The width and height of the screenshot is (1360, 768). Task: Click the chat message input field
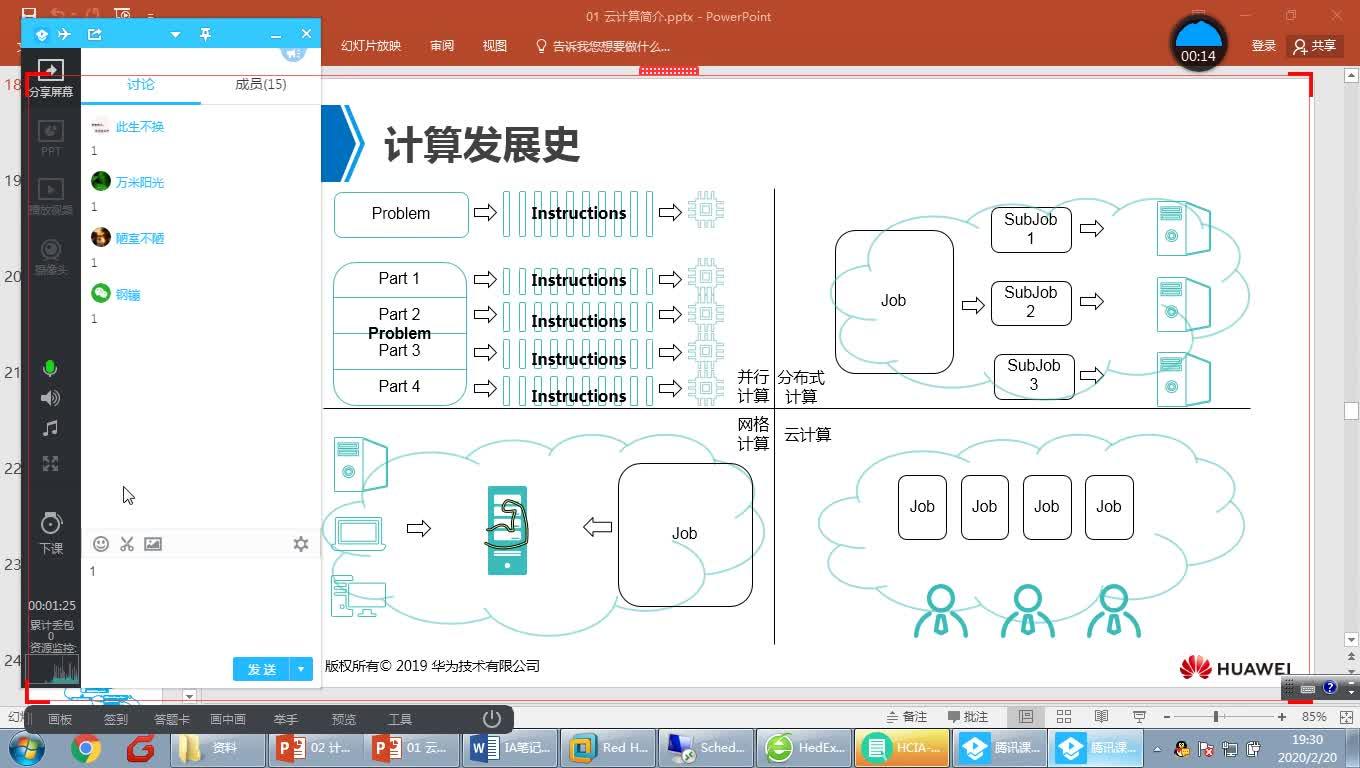pyautogui.click(x=200, y=605)
